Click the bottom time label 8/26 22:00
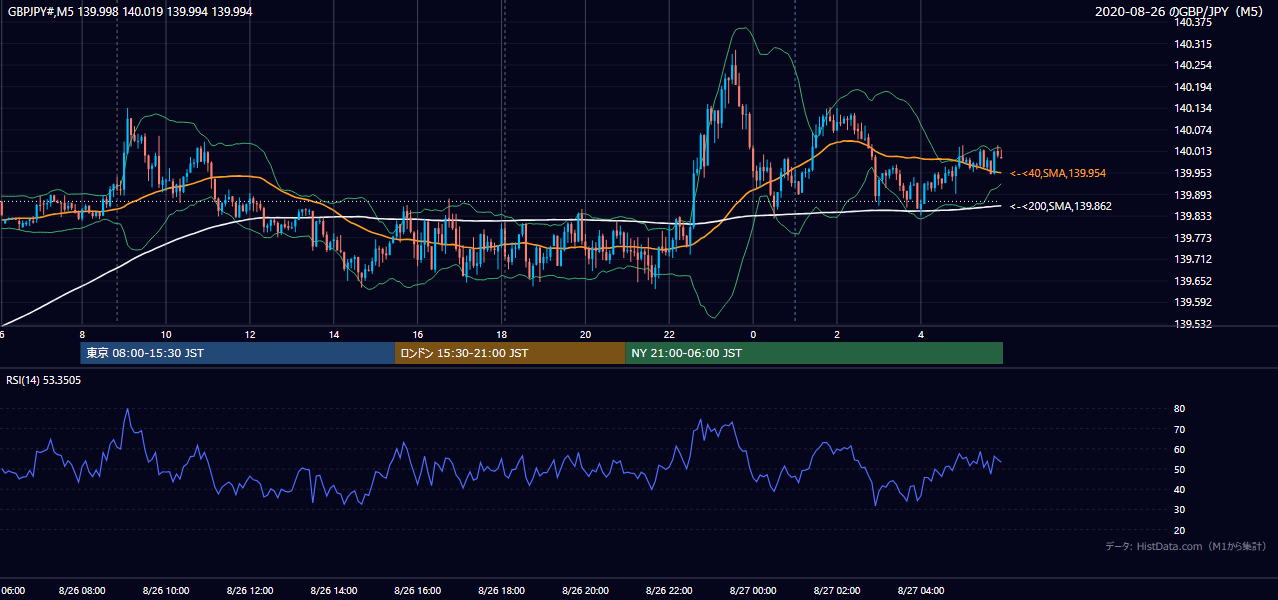The width and height of the screenshot is (1278, 600). click(x=669, y=591)
